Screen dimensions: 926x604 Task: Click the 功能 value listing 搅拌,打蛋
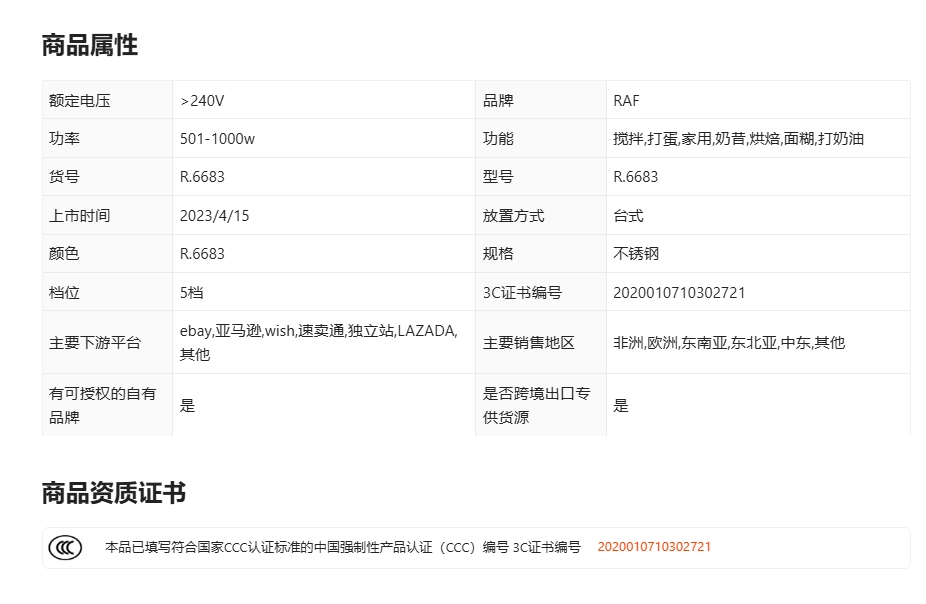point(738,139)
